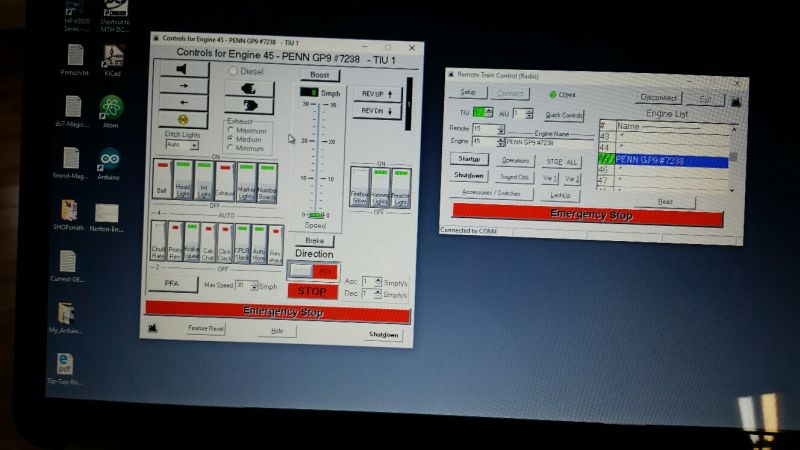
Task: Click the REV UP button
Action: click(x=377, y=94)
